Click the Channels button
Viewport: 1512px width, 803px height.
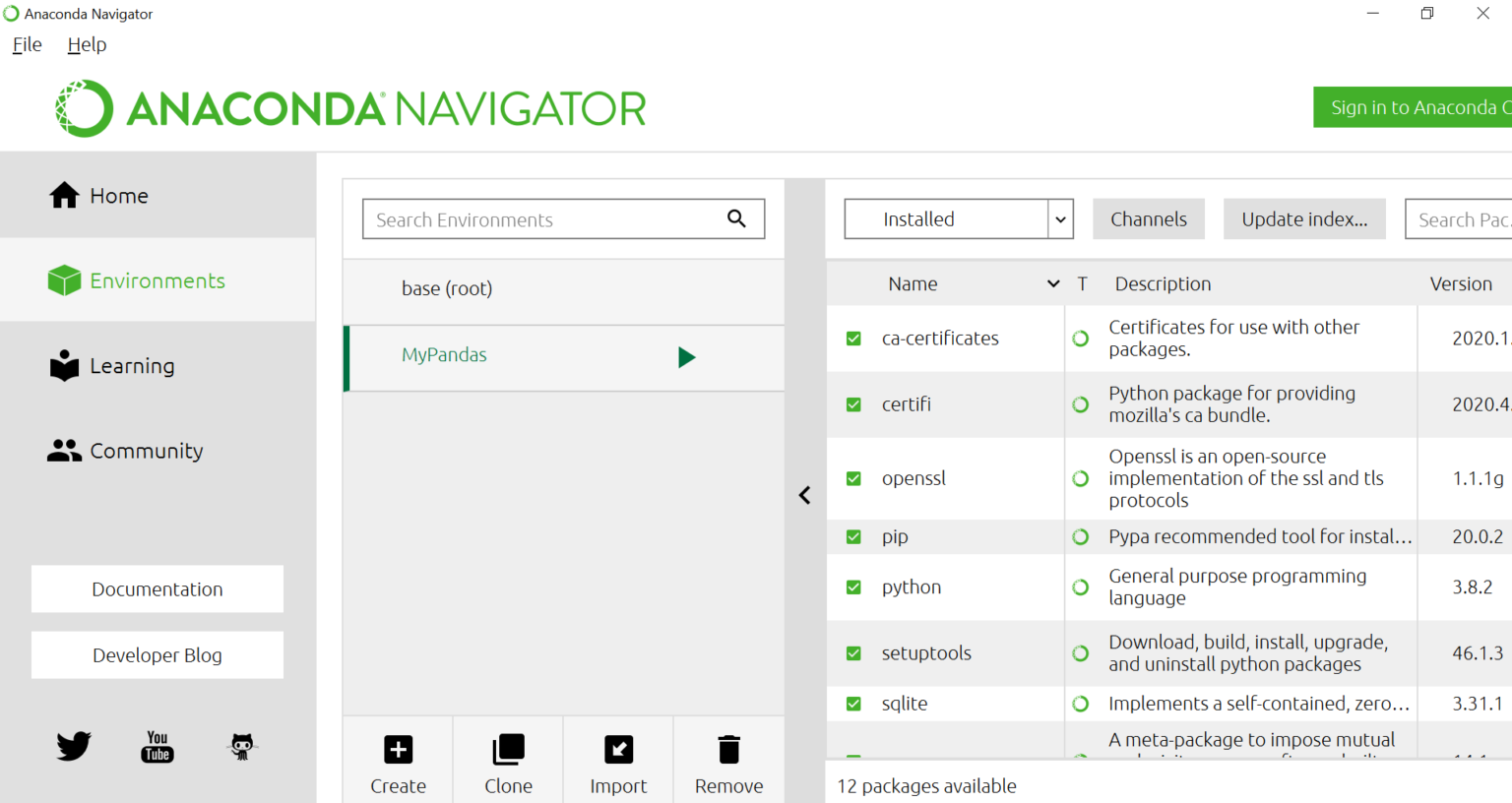(x=1148, y=219)
